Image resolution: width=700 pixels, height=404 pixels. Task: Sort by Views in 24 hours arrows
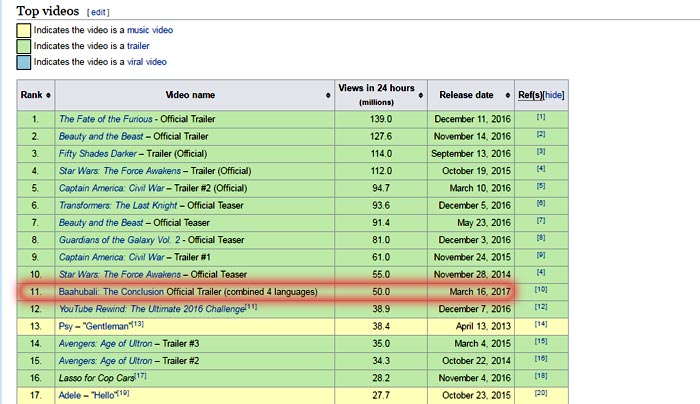(421, 95)
